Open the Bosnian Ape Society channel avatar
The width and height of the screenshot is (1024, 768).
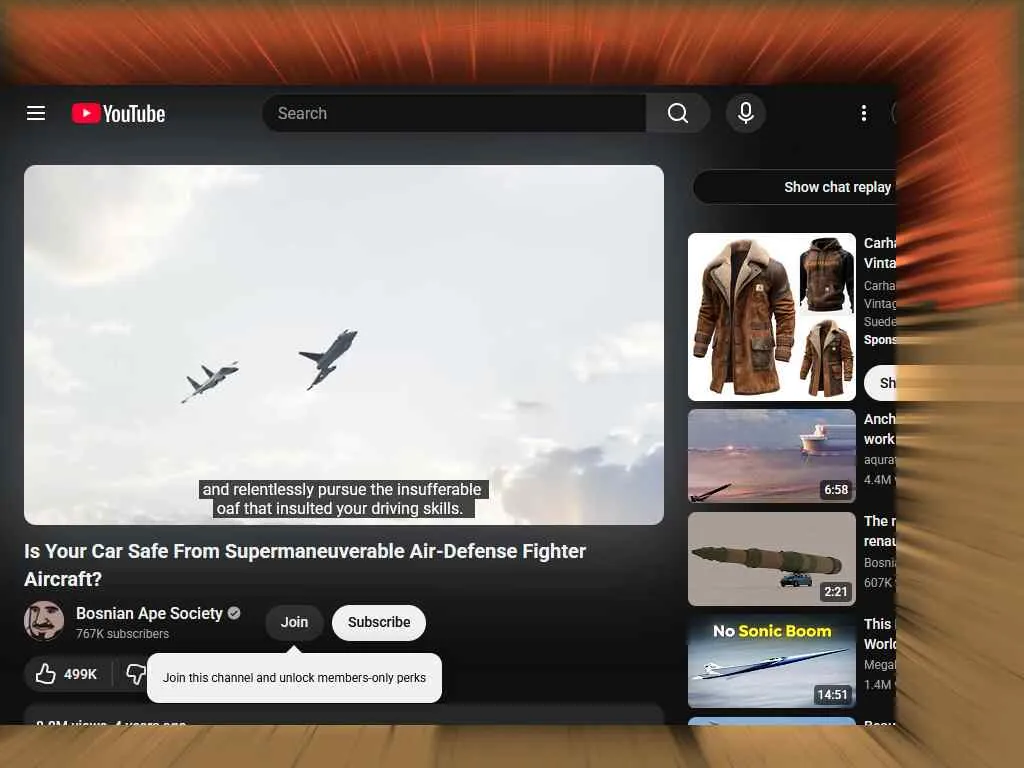click(44, 621)
